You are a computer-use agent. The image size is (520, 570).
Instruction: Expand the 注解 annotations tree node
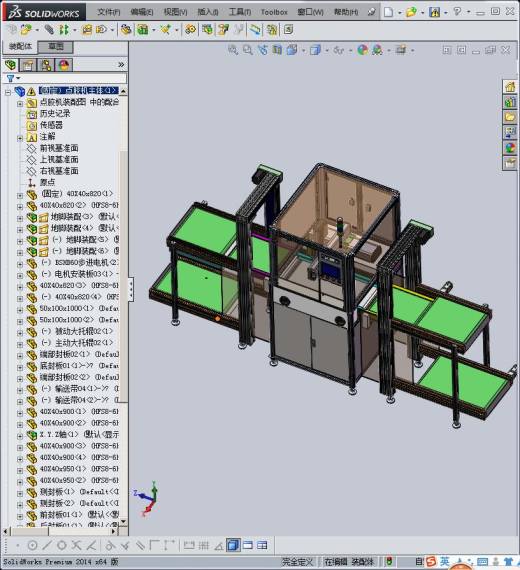[x=20, y=138]
